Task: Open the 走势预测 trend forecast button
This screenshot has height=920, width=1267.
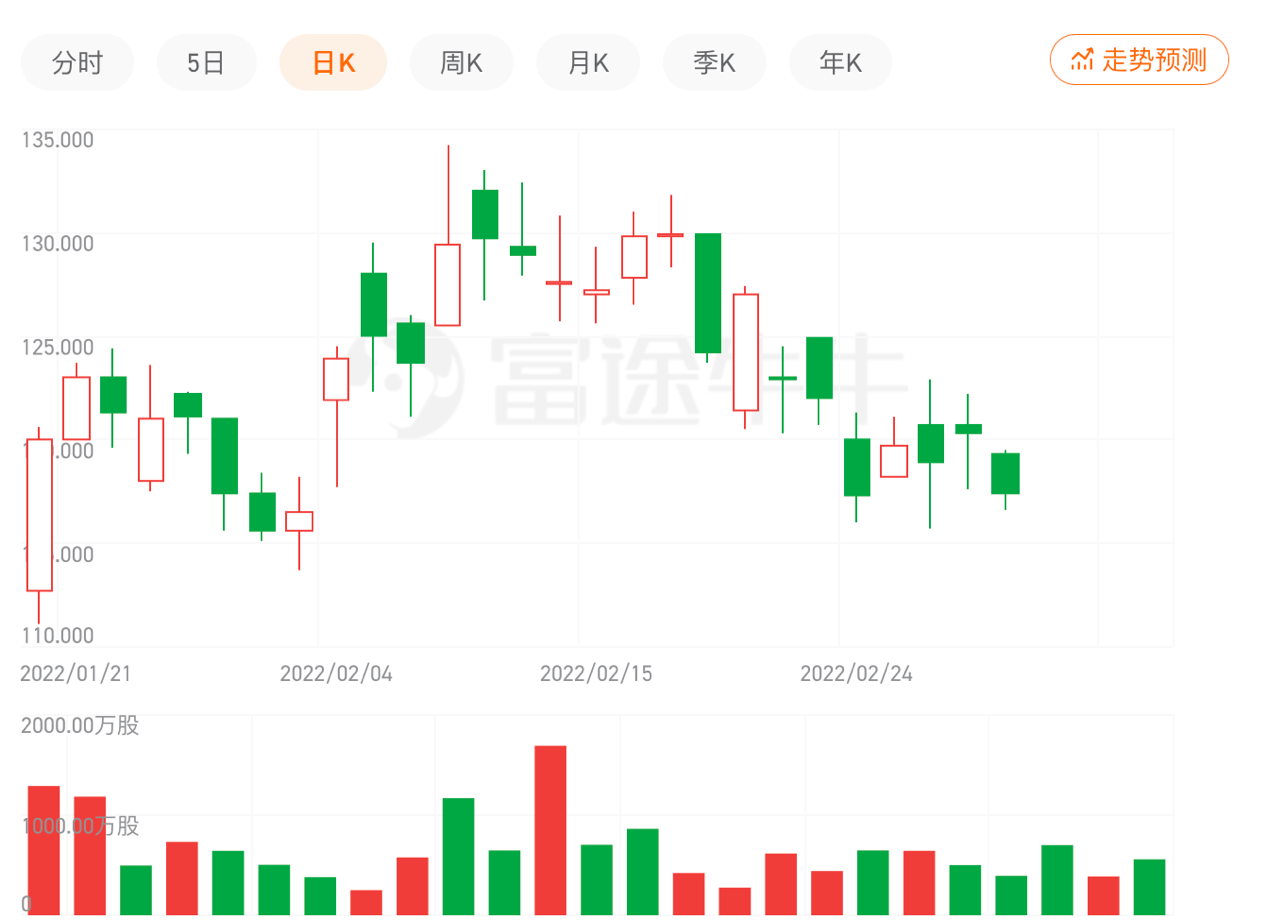Action: tap(1139, 60)
